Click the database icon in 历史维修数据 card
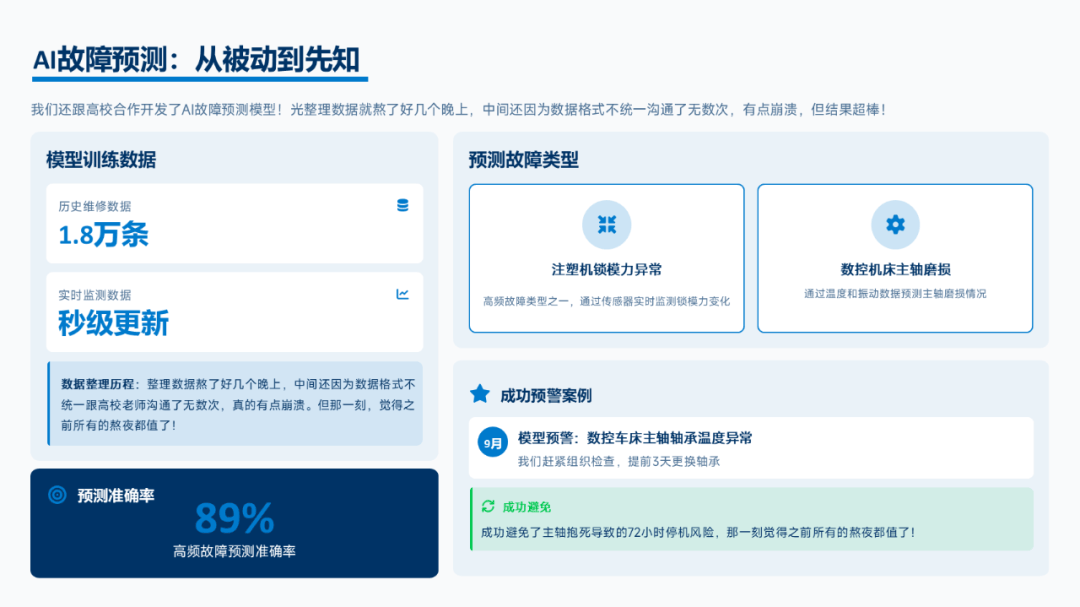This screenshot has height=607, width=1080. pos(402,205)
